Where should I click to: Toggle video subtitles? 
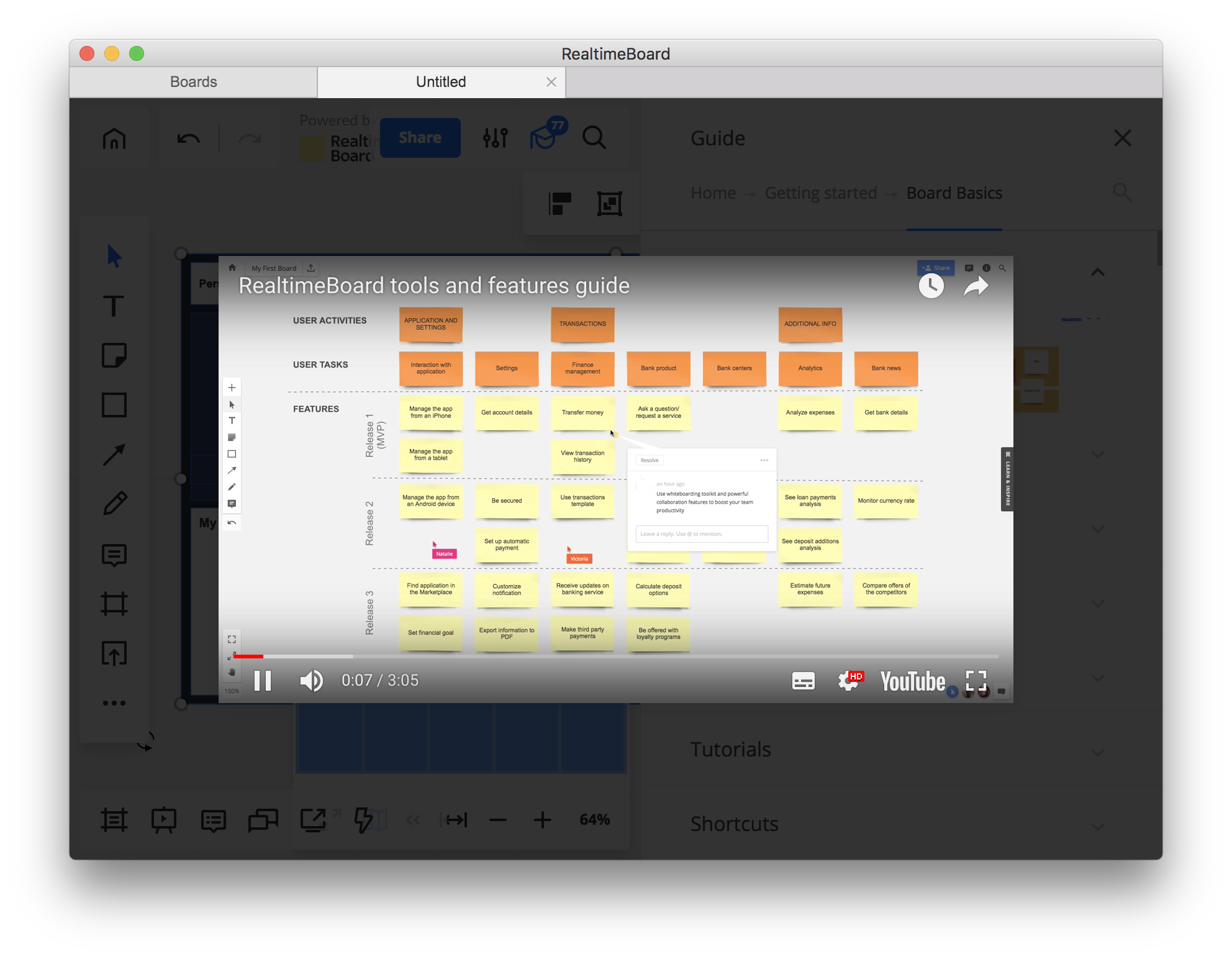click(x=804, y=681)
